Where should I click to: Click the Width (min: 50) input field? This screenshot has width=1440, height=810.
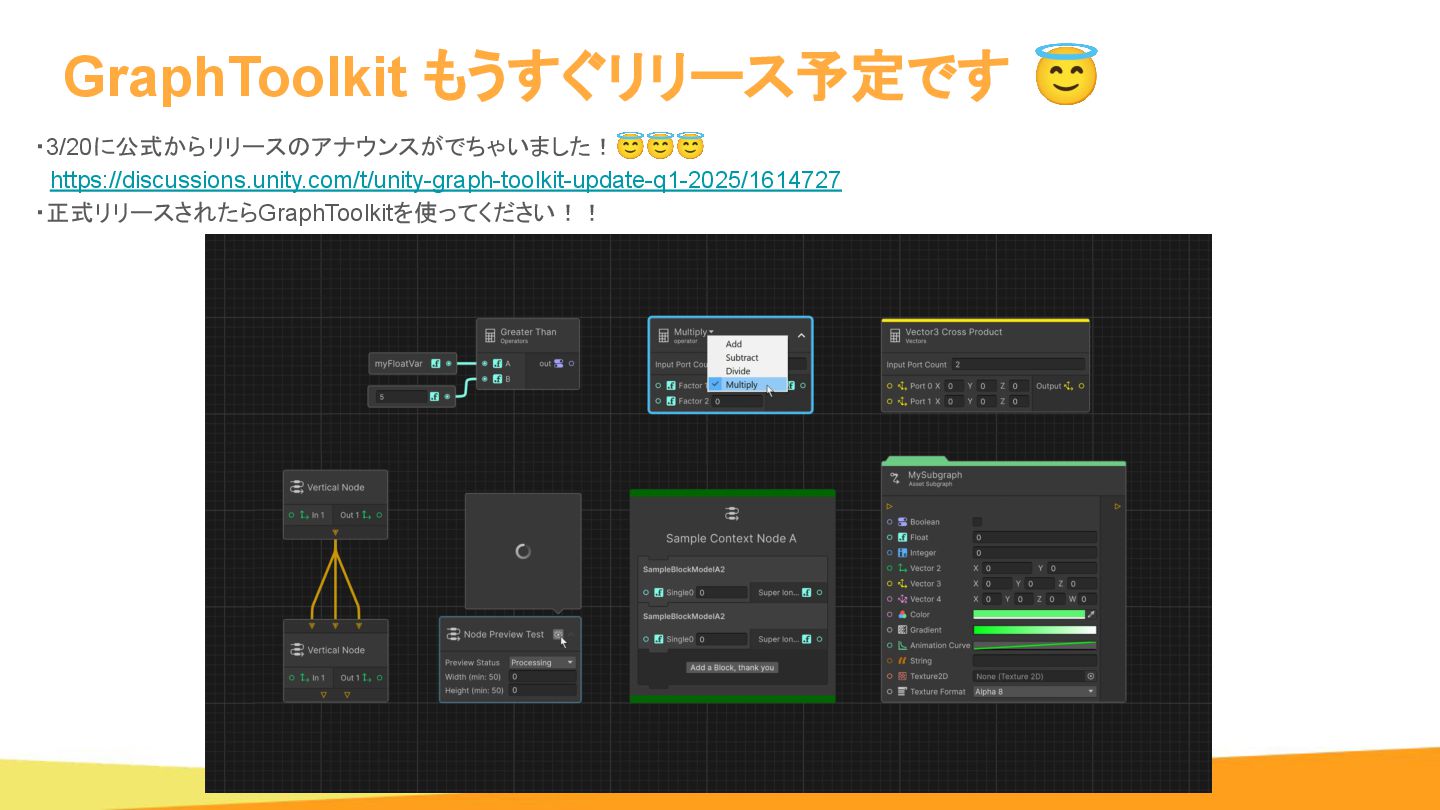click(542, 677)
